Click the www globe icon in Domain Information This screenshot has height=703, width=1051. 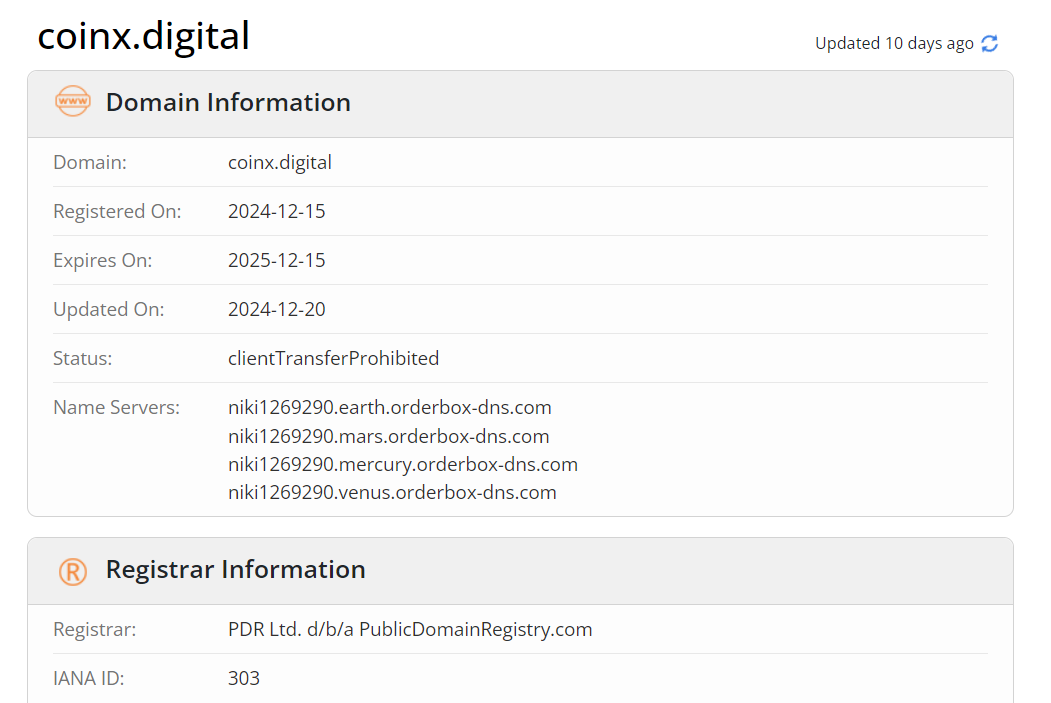(73, 102)
